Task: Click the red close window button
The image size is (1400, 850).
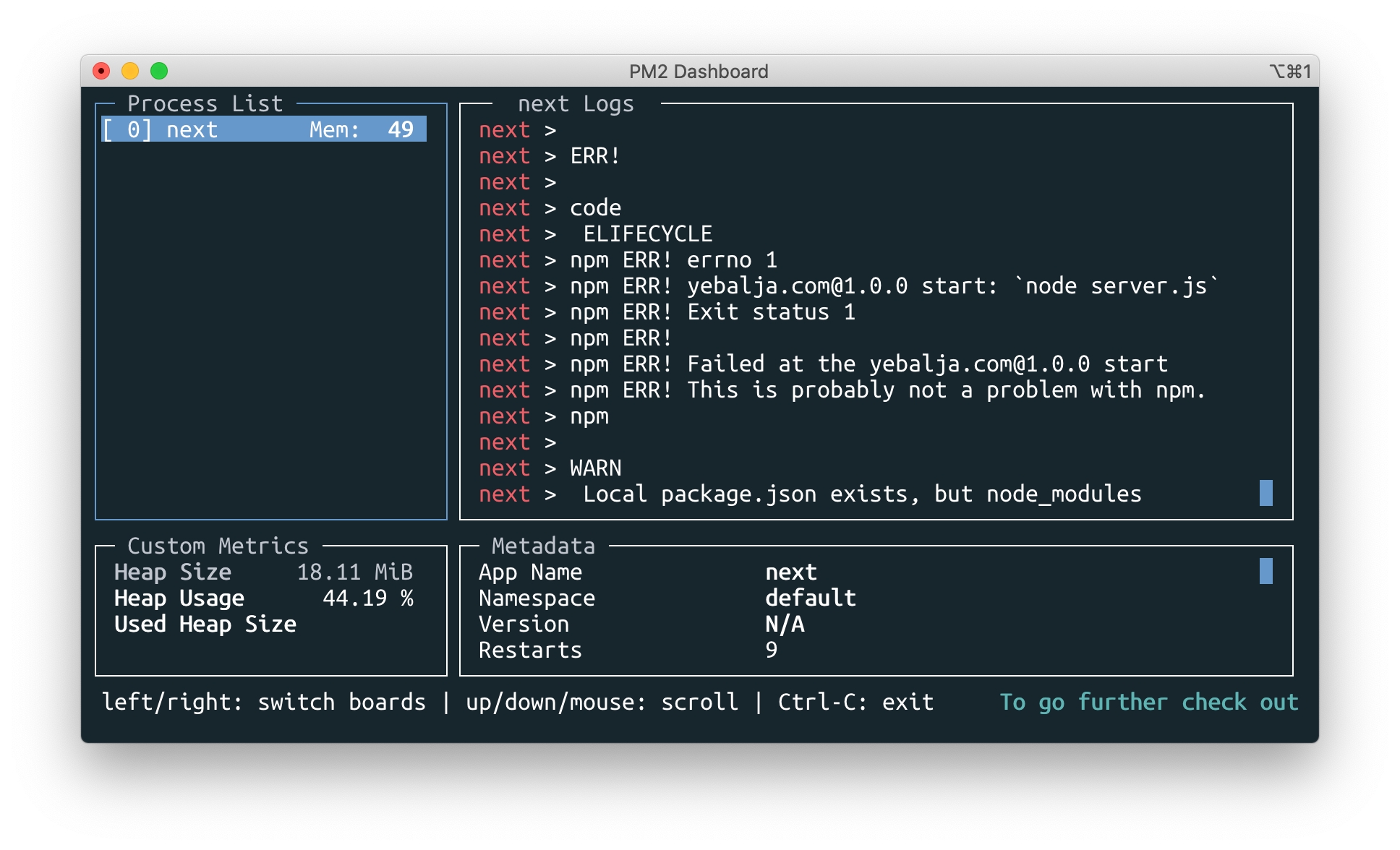Action: pyautogui.click(x=101, y=71)
